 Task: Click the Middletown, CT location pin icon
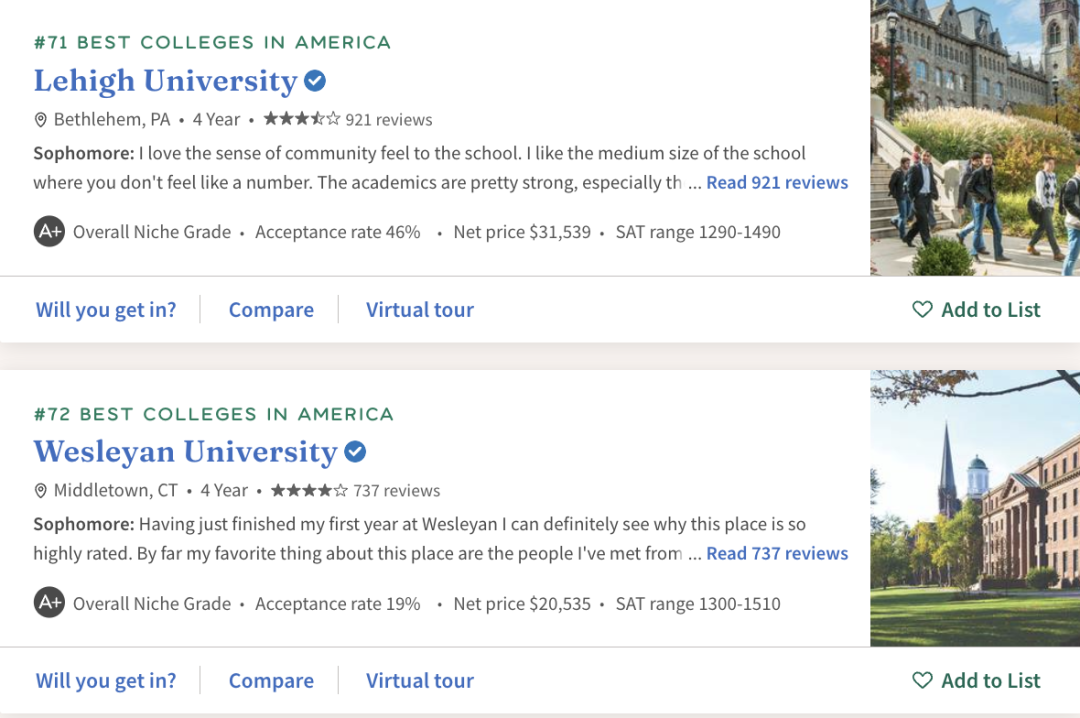[41, 491]
